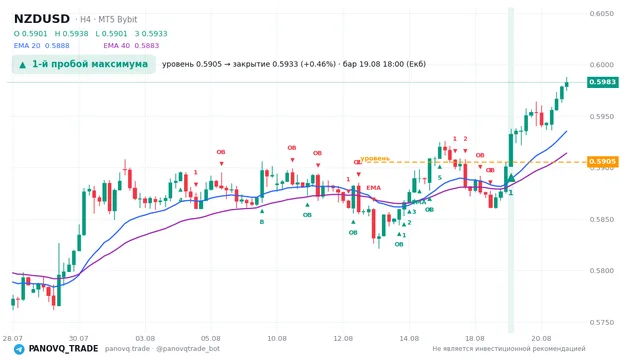The image size is (640, 360).
Task: Click the orange level price tag 0.5905
Action: [x=602, y=162]
